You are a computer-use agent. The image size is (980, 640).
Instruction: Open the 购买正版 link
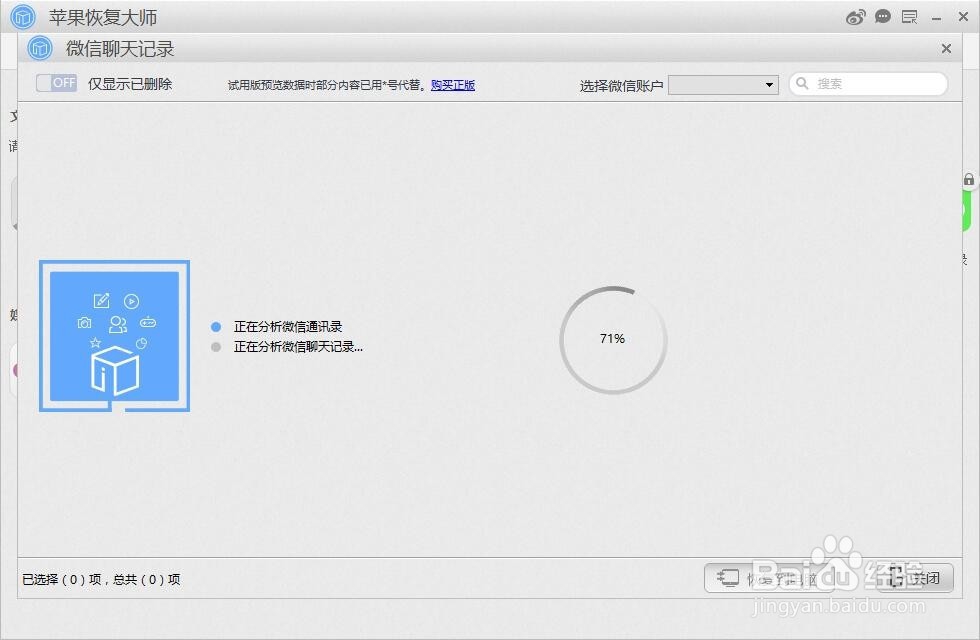click(452, 85)
